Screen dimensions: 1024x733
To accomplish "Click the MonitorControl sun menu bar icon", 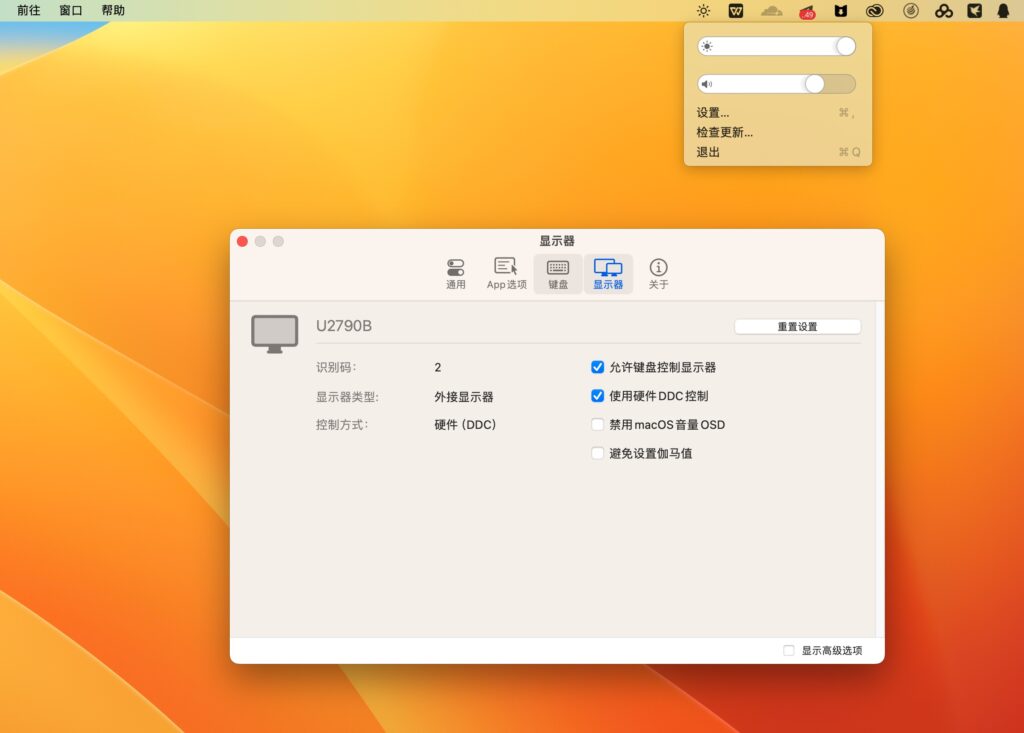I will 703,11.
